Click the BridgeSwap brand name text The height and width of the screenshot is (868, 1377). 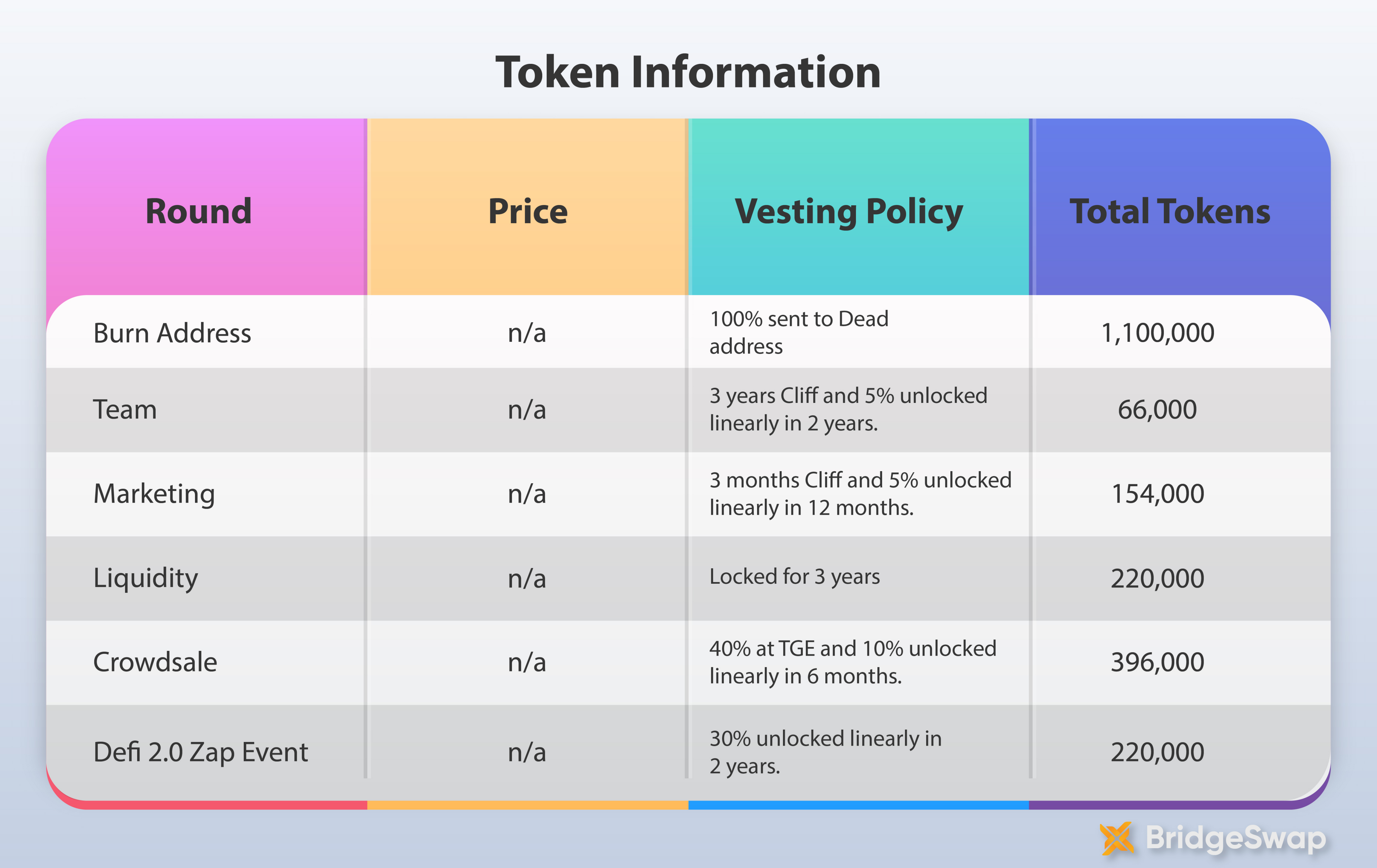[1236, 838]
